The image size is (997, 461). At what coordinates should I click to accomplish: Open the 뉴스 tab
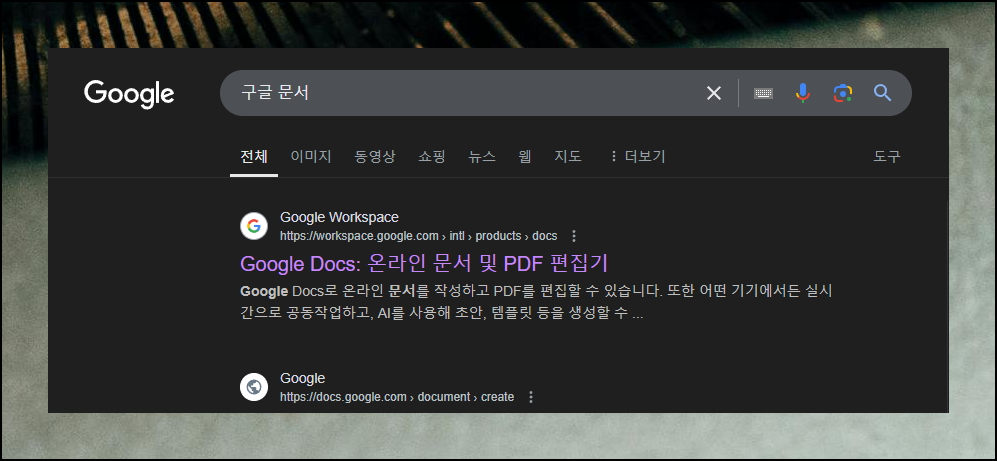[482, 156]
